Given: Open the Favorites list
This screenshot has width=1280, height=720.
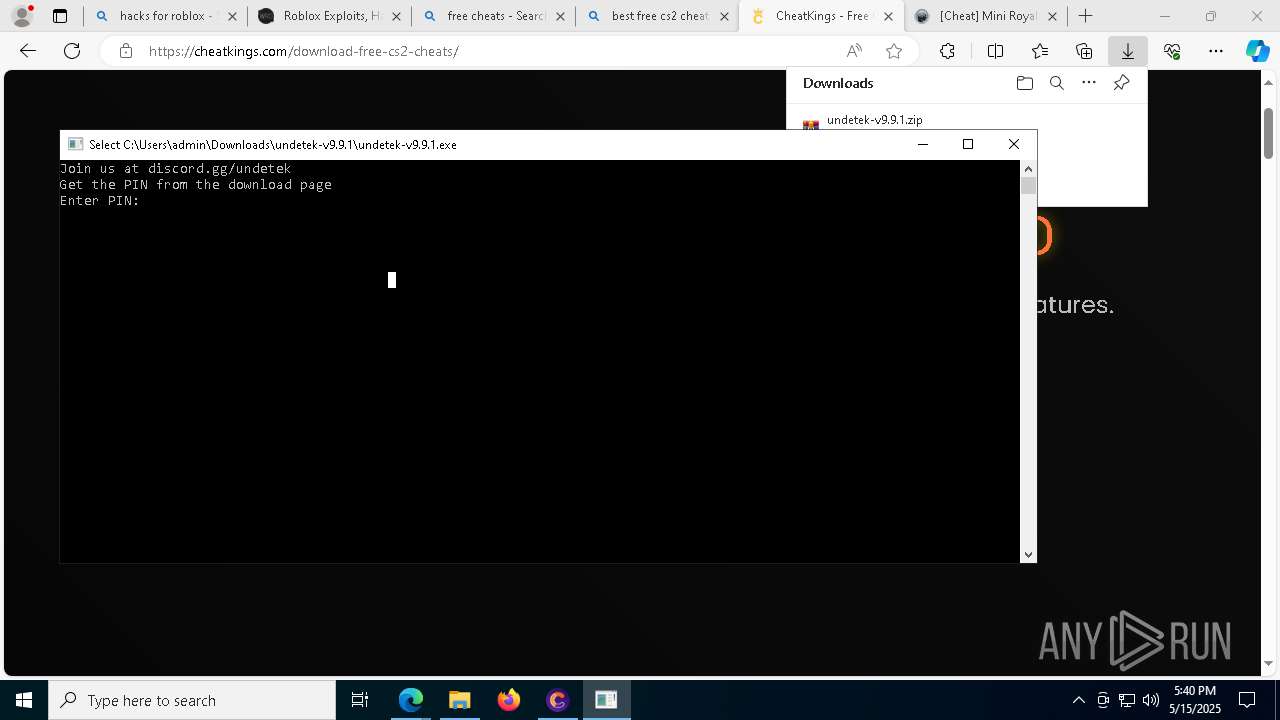Looking at the screenshot, I should 1040,51.
